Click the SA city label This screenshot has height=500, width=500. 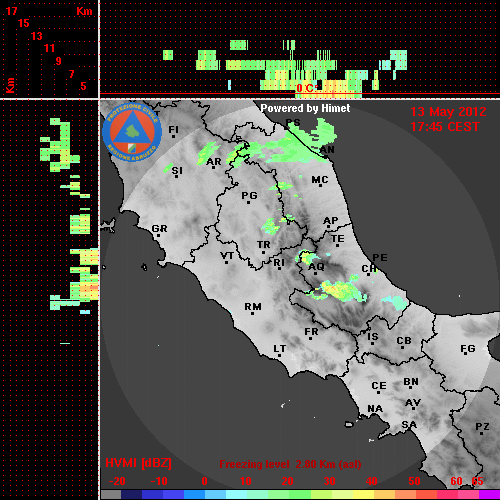[409, 425]
